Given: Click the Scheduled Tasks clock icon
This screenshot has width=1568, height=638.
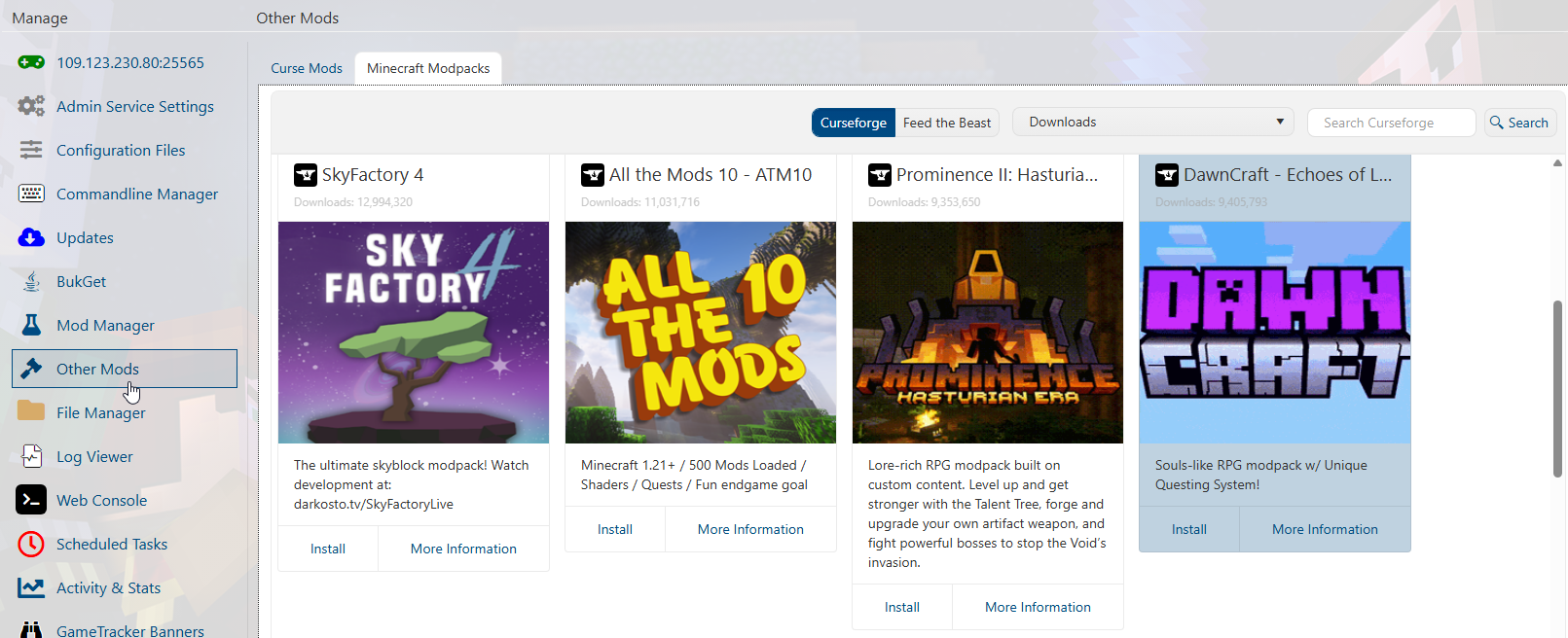Looking at the screenshot, I should pyautogui.click(x=31, y=544).
